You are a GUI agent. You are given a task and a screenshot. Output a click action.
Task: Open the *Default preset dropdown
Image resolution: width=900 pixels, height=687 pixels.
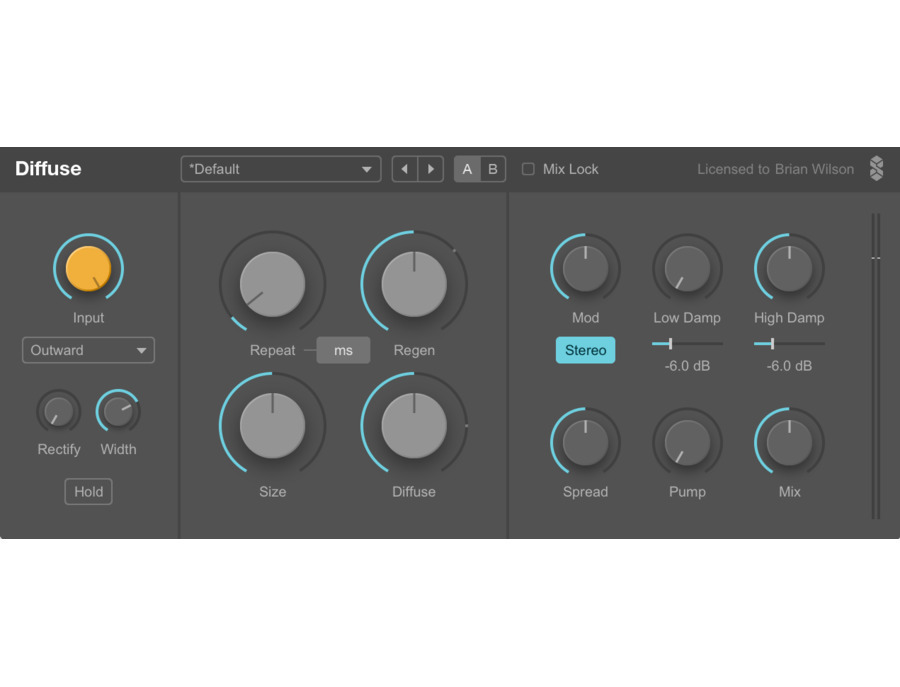(281, 169)
